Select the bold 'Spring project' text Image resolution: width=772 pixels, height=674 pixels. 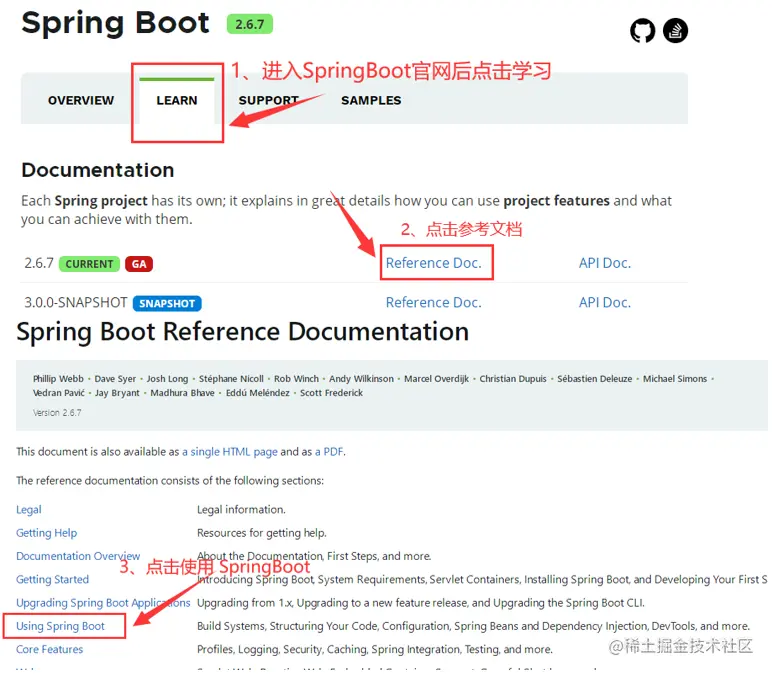click(x=101, y=201)
